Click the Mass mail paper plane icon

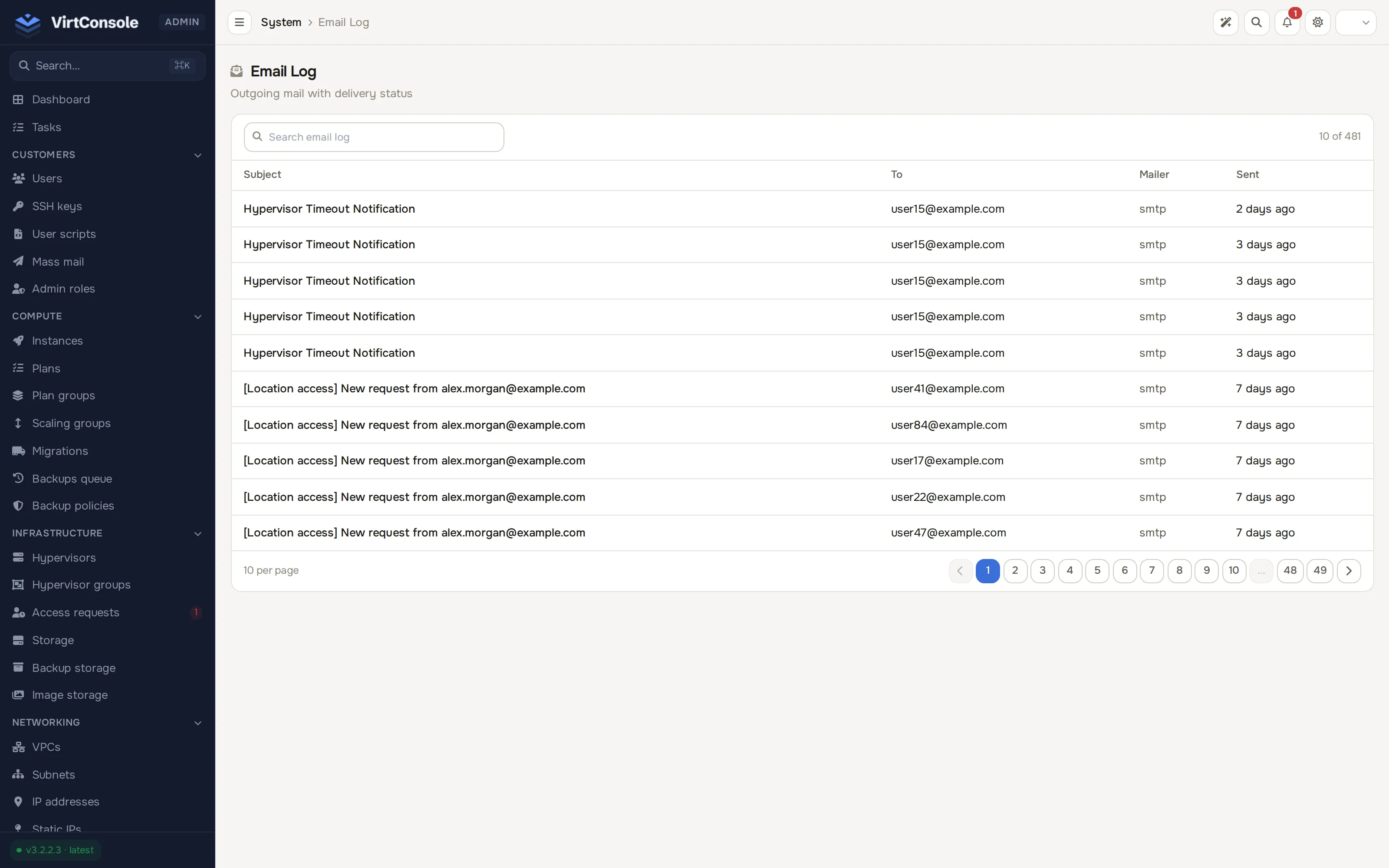(x=18, y=261)
